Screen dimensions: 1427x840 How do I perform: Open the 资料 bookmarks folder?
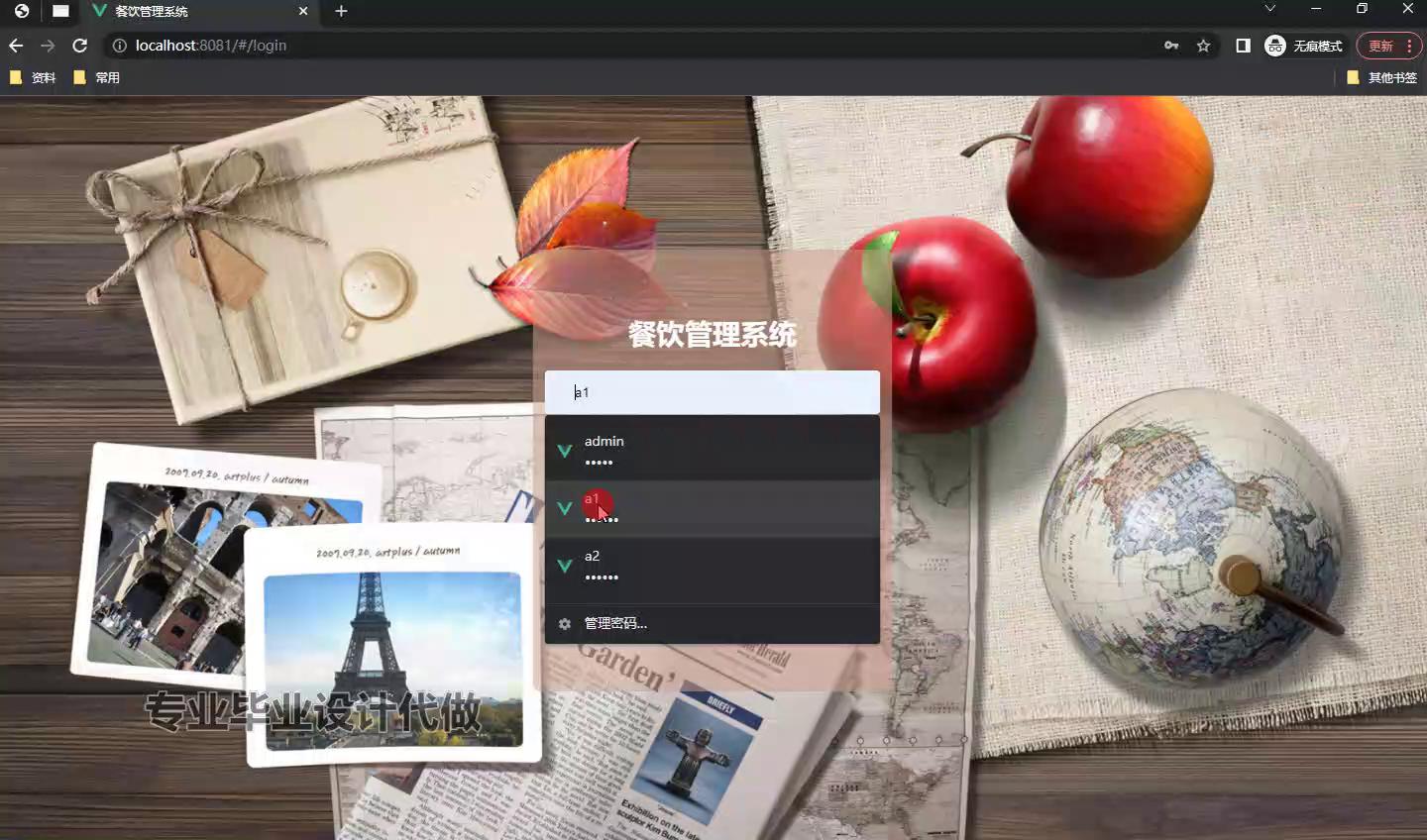click(x=33, y=77)
